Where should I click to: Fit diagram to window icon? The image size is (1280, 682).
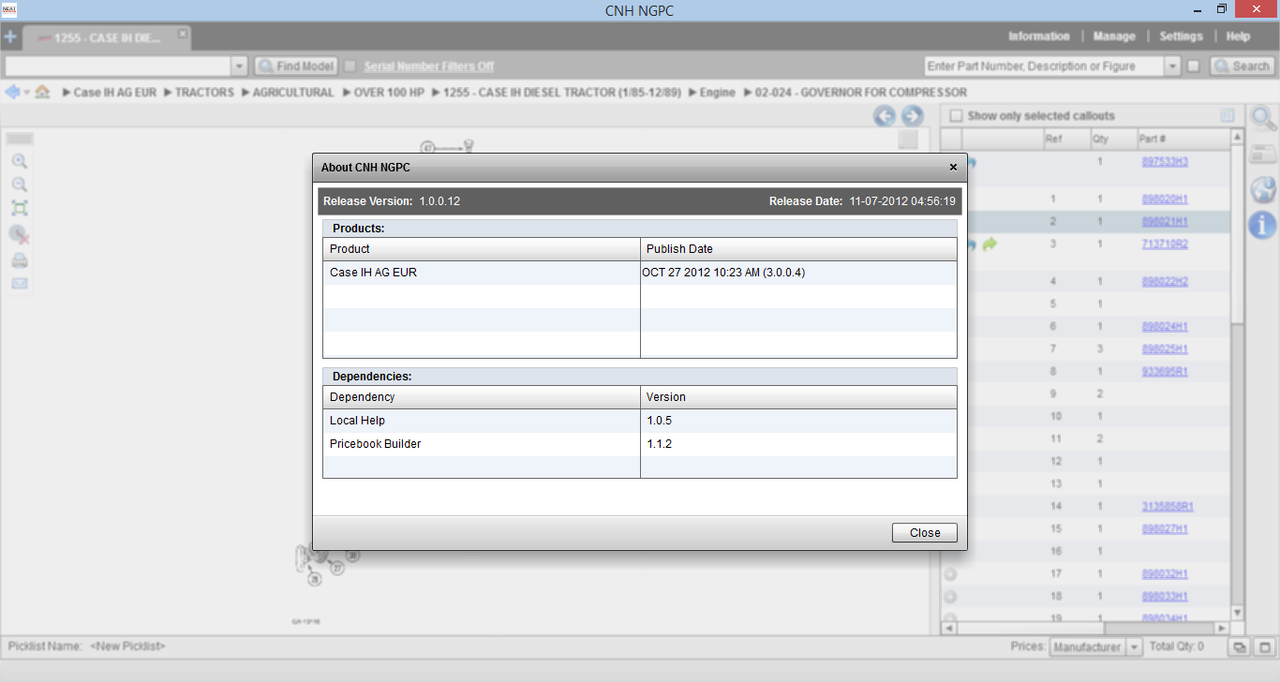19,208
